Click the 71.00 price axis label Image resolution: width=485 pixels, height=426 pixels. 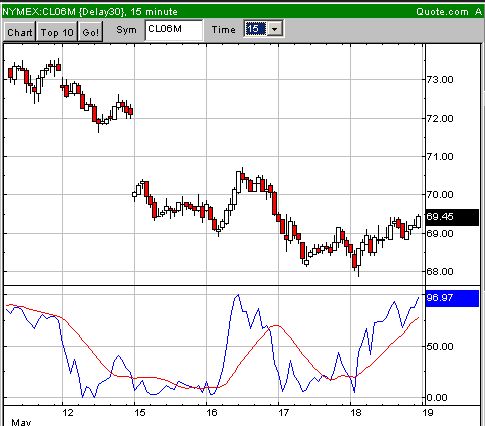pos(440,156)
